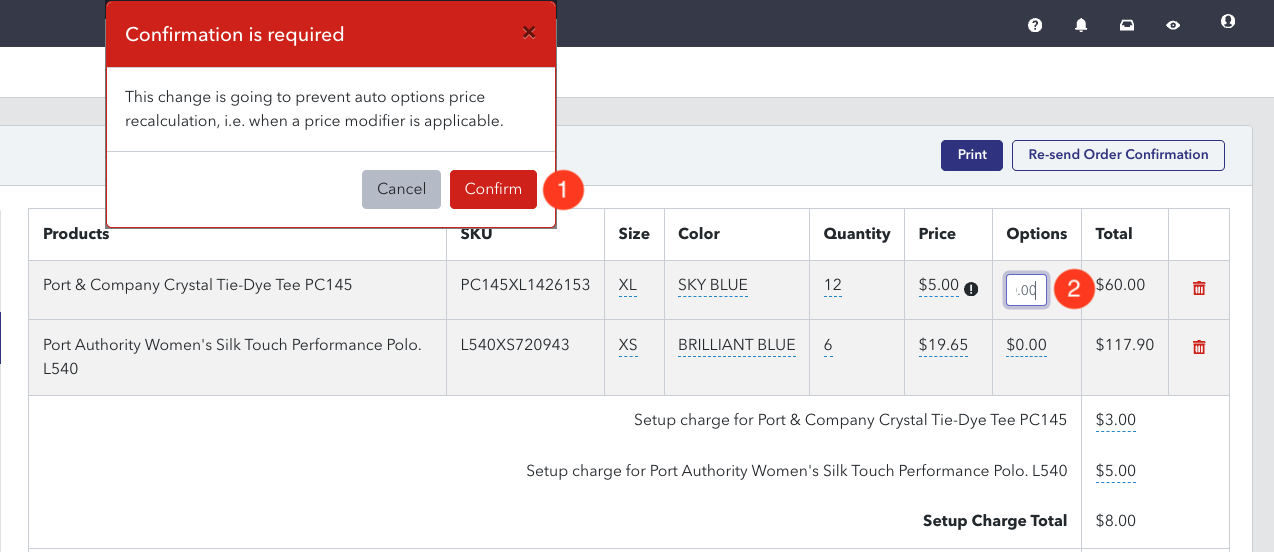Open the notifications bell icon

point(1081,25)
